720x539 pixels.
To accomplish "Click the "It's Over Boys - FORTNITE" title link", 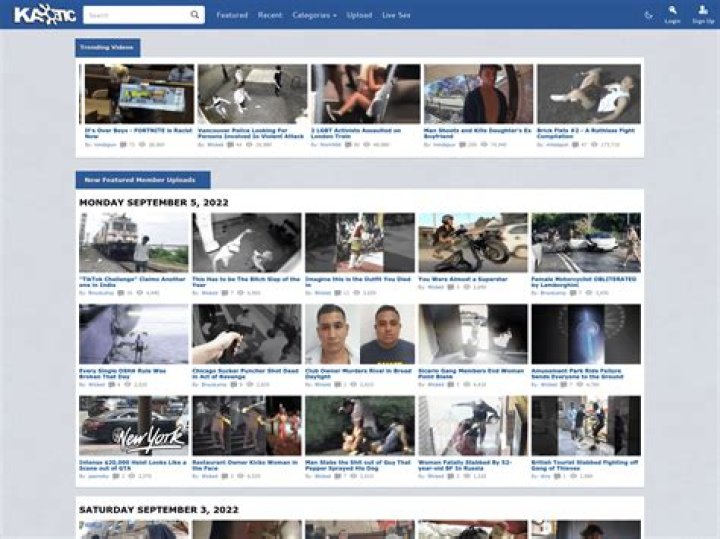I will coord(138,132).
